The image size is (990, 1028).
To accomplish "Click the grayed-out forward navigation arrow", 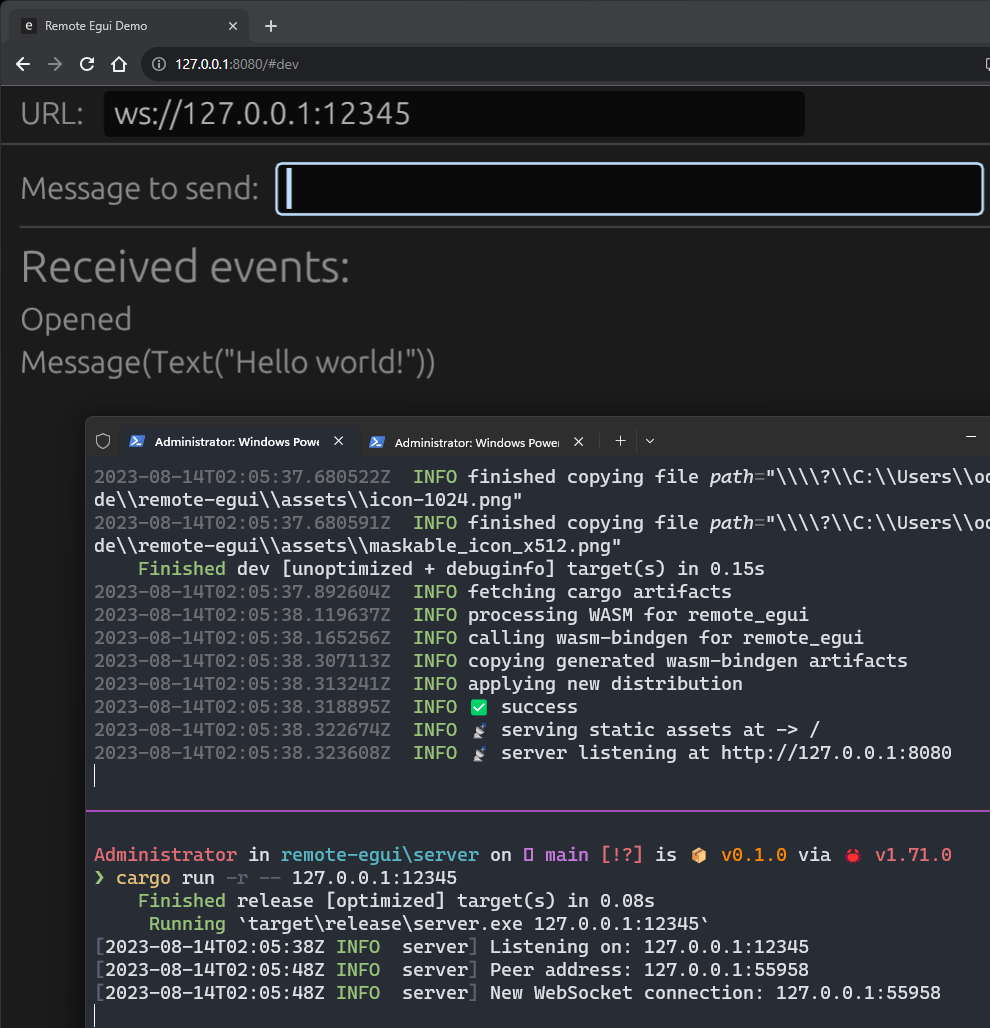I will [54, 64].
